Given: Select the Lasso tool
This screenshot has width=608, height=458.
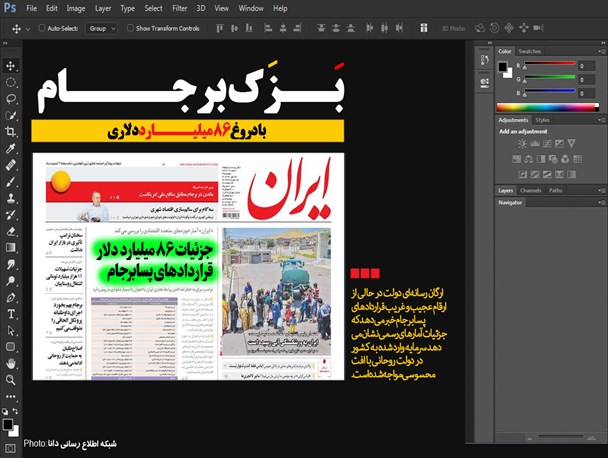Looking at the screenshot, I should [x=10, y=99].
